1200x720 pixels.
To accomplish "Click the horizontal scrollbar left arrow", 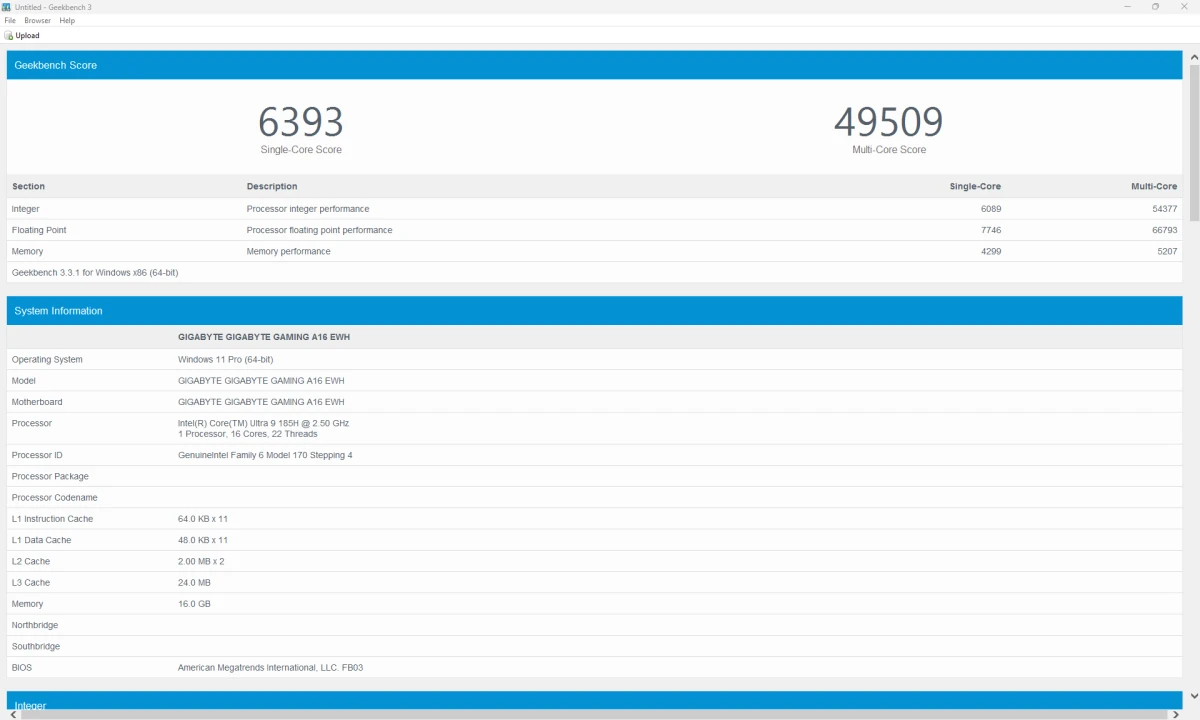I will (12, 714).
